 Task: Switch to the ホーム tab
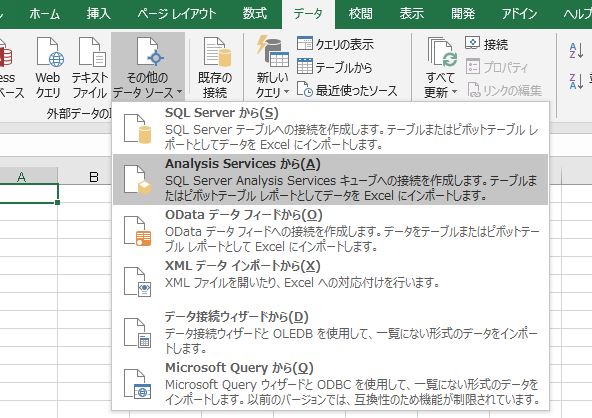click(x=45, y=14)
